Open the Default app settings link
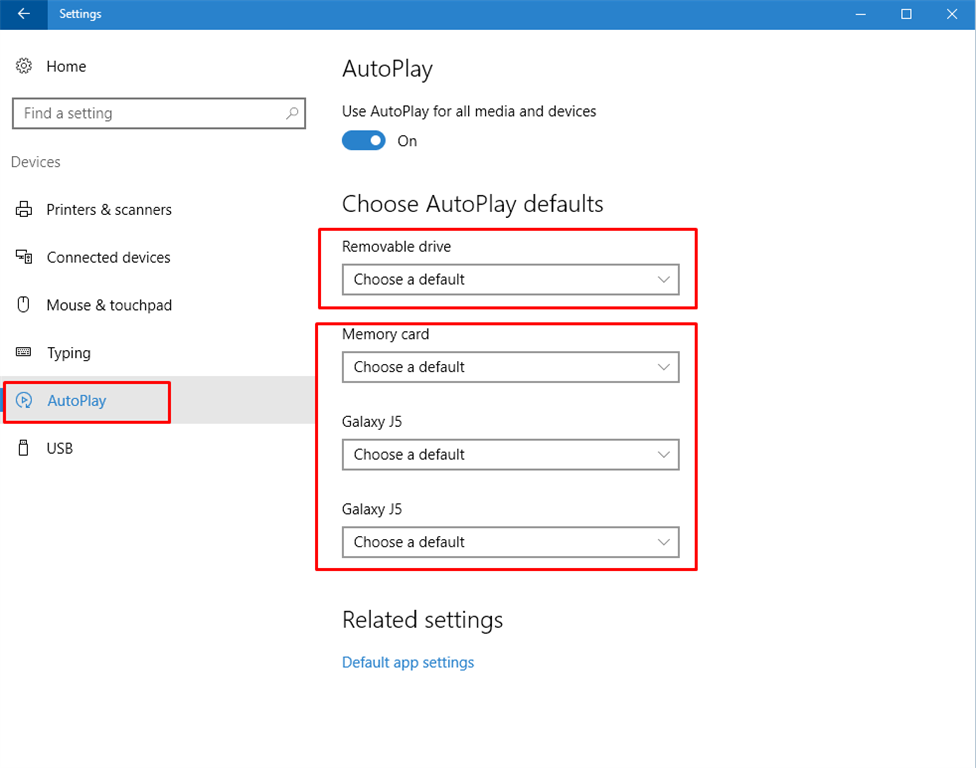 coord(408,662)
